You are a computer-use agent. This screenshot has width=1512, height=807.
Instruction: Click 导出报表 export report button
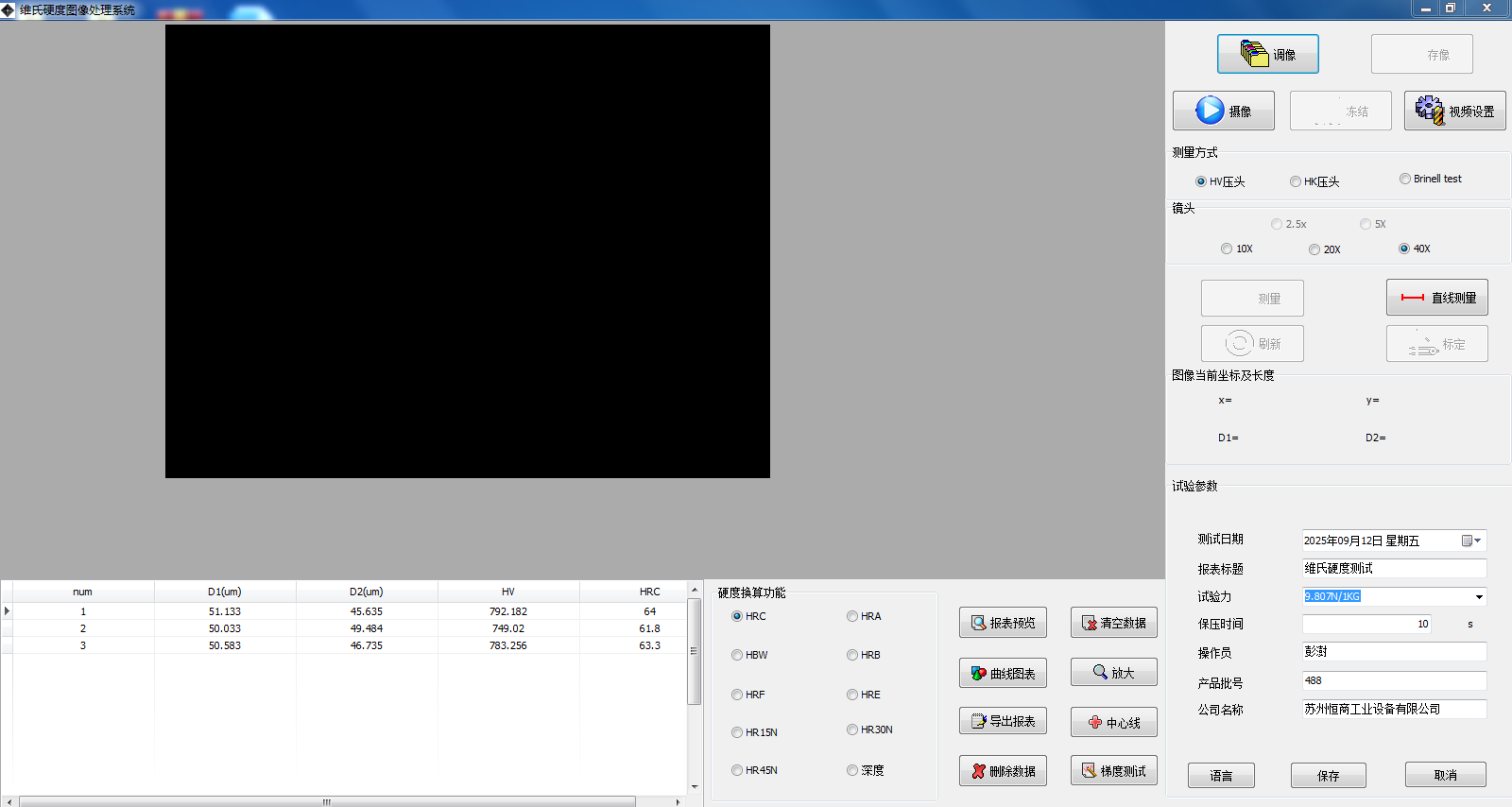point(1003,721)
